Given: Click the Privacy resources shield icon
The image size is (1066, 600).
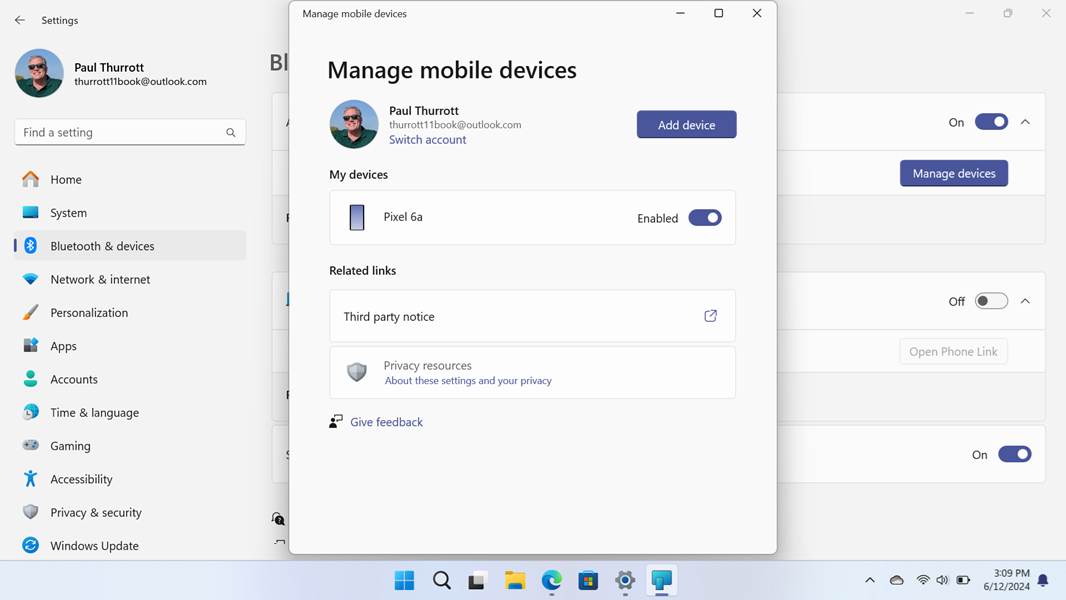Looking at the screenshot, I should 357,372.
